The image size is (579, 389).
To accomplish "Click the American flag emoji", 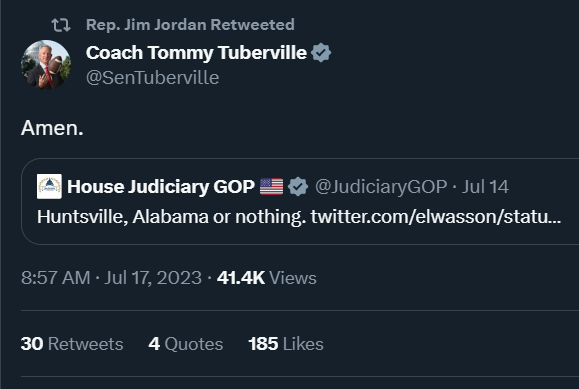I will pos(271,187).
